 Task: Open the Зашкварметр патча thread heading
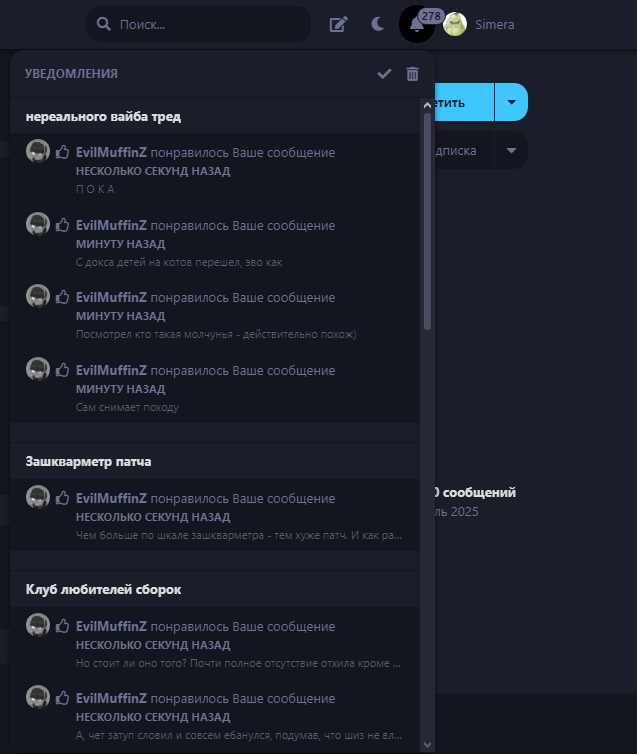click(88, 462)
